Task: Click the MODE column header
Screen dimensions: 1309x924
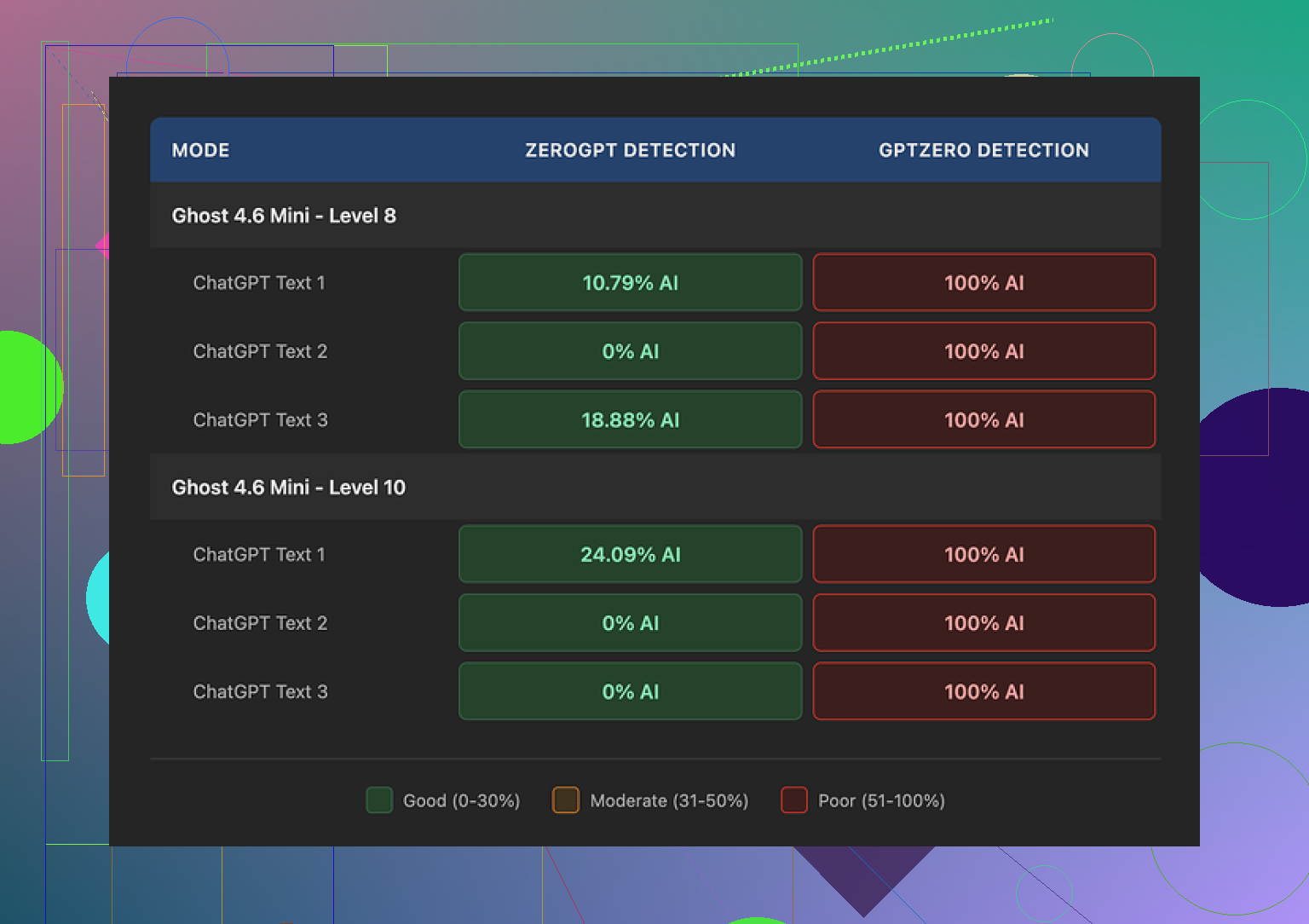Action: (200, 150)
